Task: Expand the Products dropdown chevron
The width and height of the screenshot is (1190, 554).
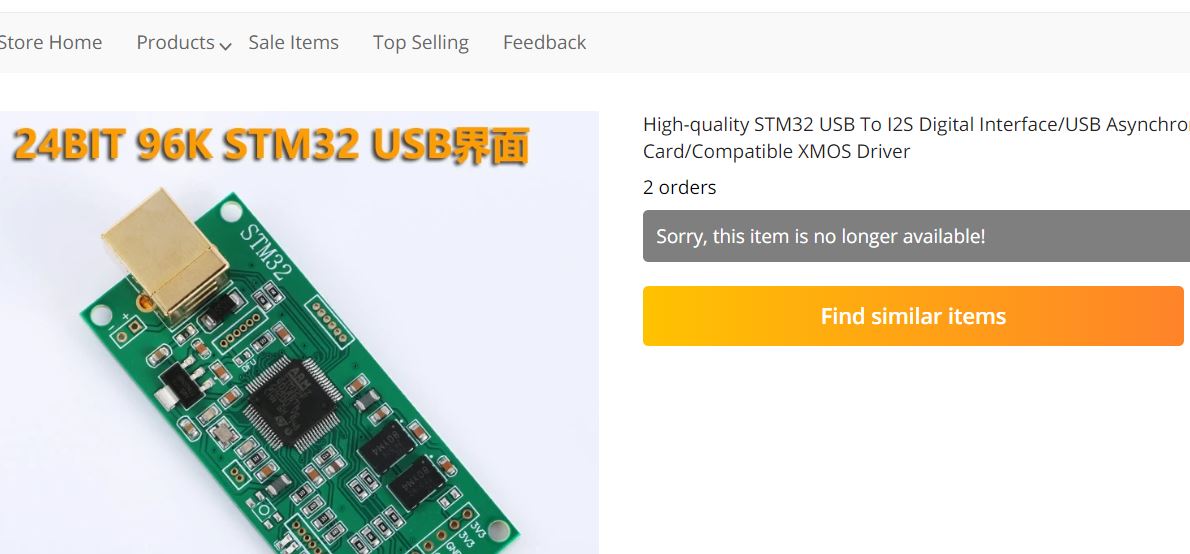Action: (225, 46)
